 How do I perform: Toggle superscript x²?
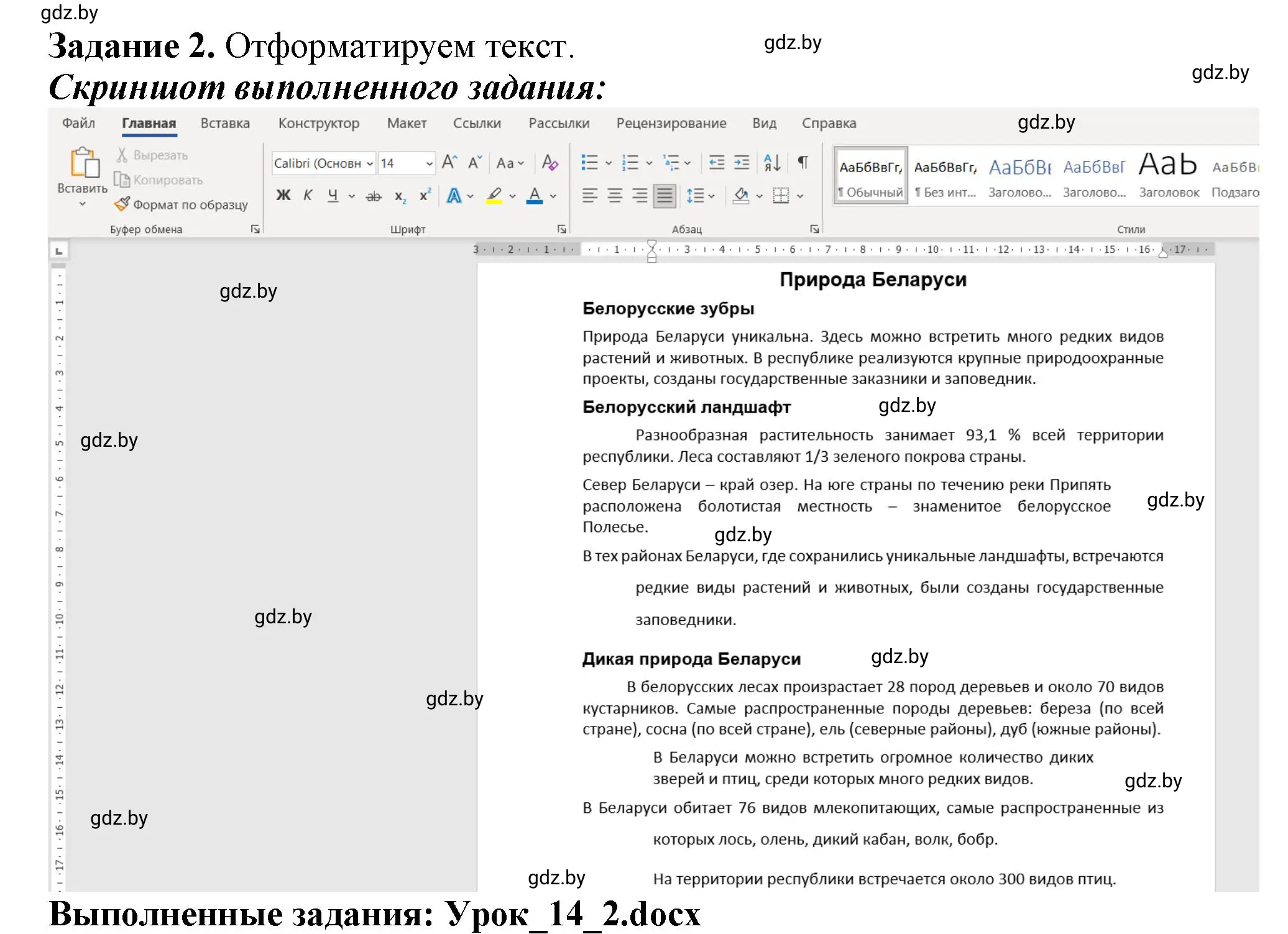425,195
